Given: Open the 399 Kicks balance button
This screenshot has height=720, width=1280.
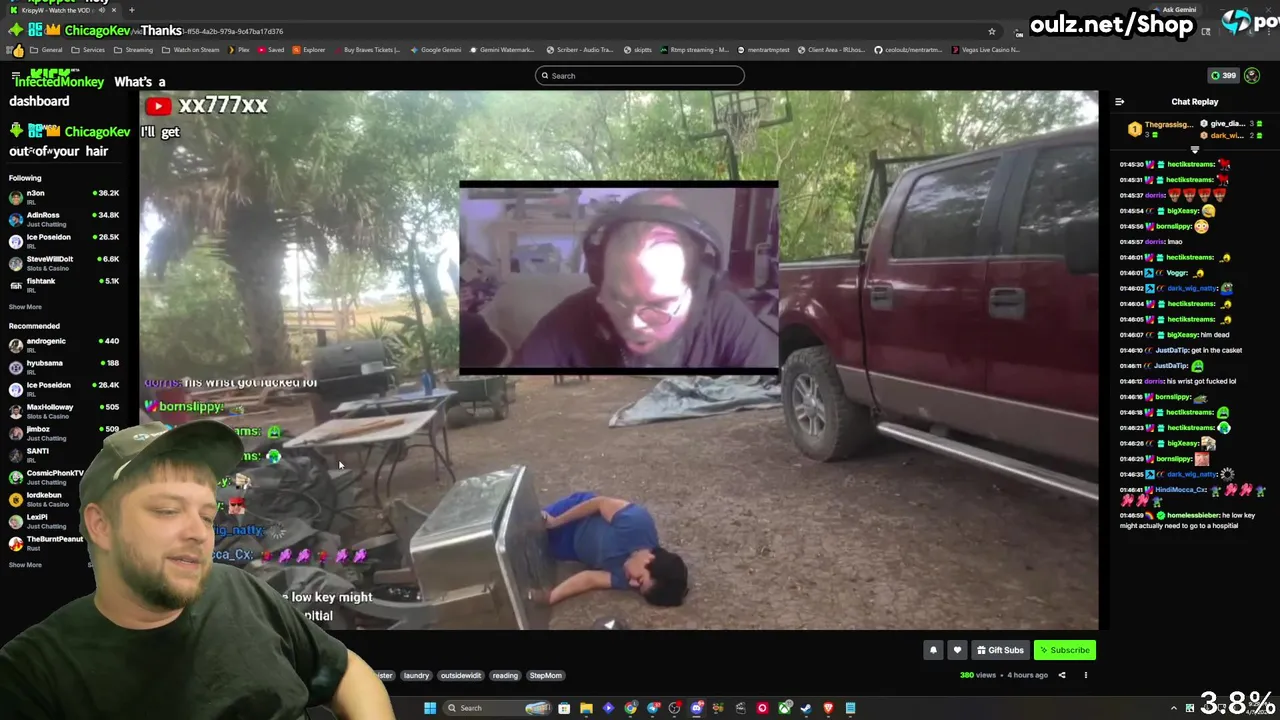Looking at the screenshot, I should (x=1223, y=76).
